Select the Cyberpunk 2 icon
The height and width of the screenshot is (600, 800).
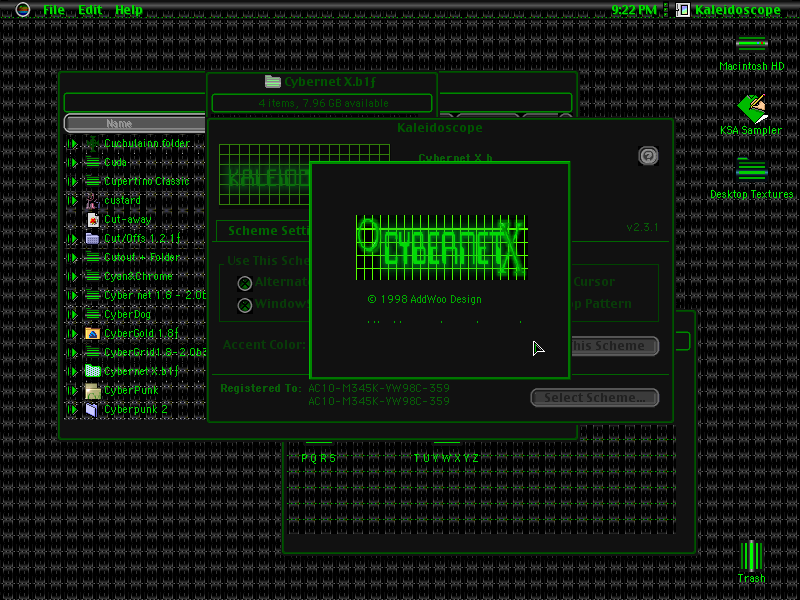pyautogui.click(x=92, y=410)
